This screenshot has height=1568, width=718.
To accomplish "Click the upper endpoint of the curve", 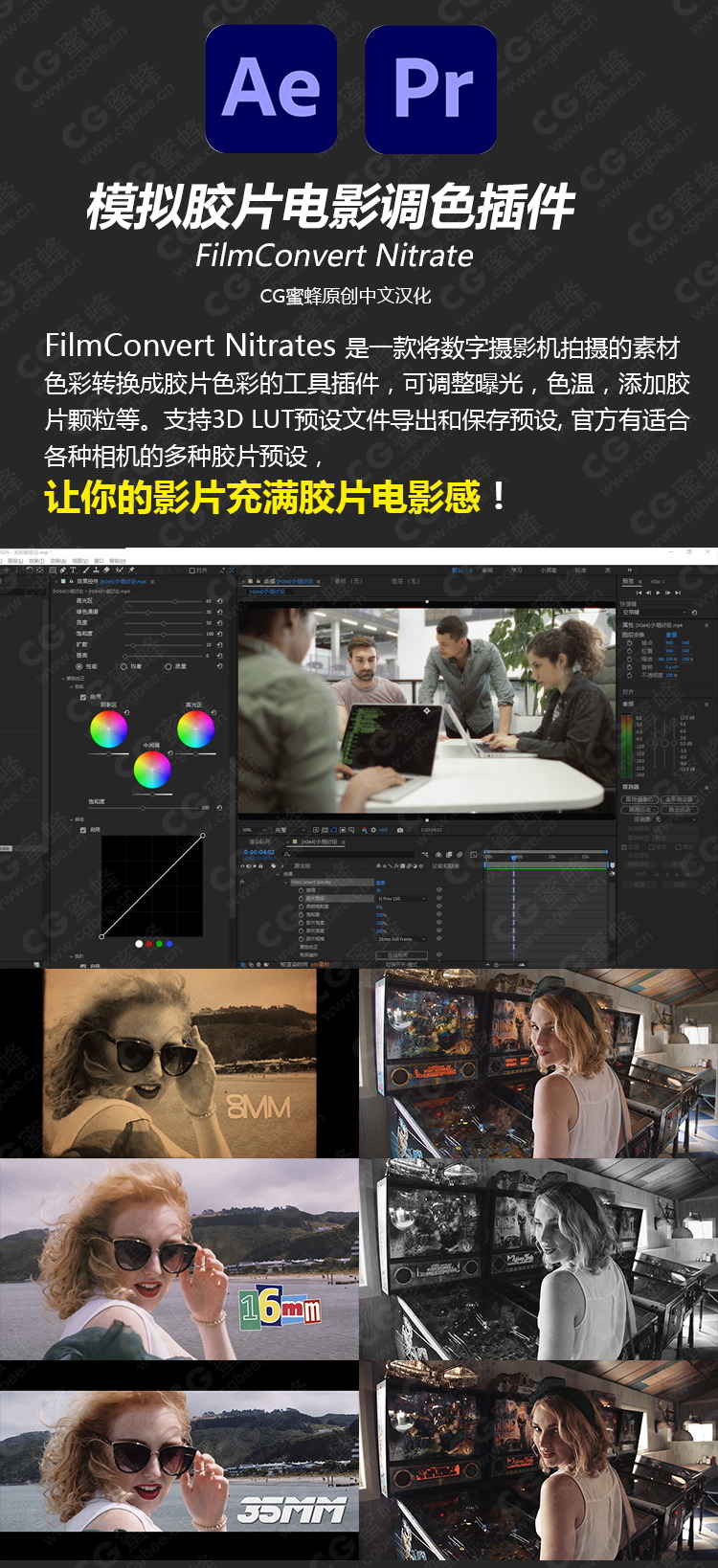I will [x=202, y=836].
